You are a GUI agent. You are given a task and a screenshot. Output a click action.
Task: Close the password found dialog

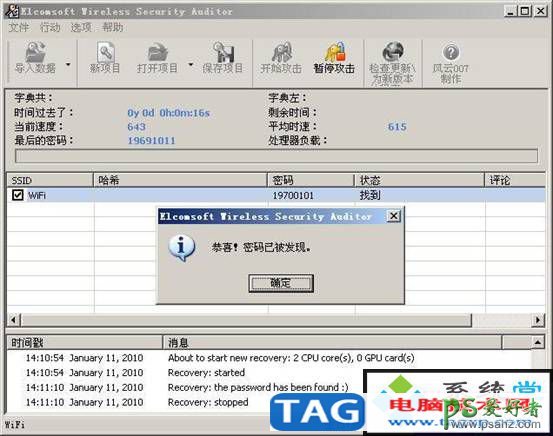pyautogui.click(x=394, y=216)
